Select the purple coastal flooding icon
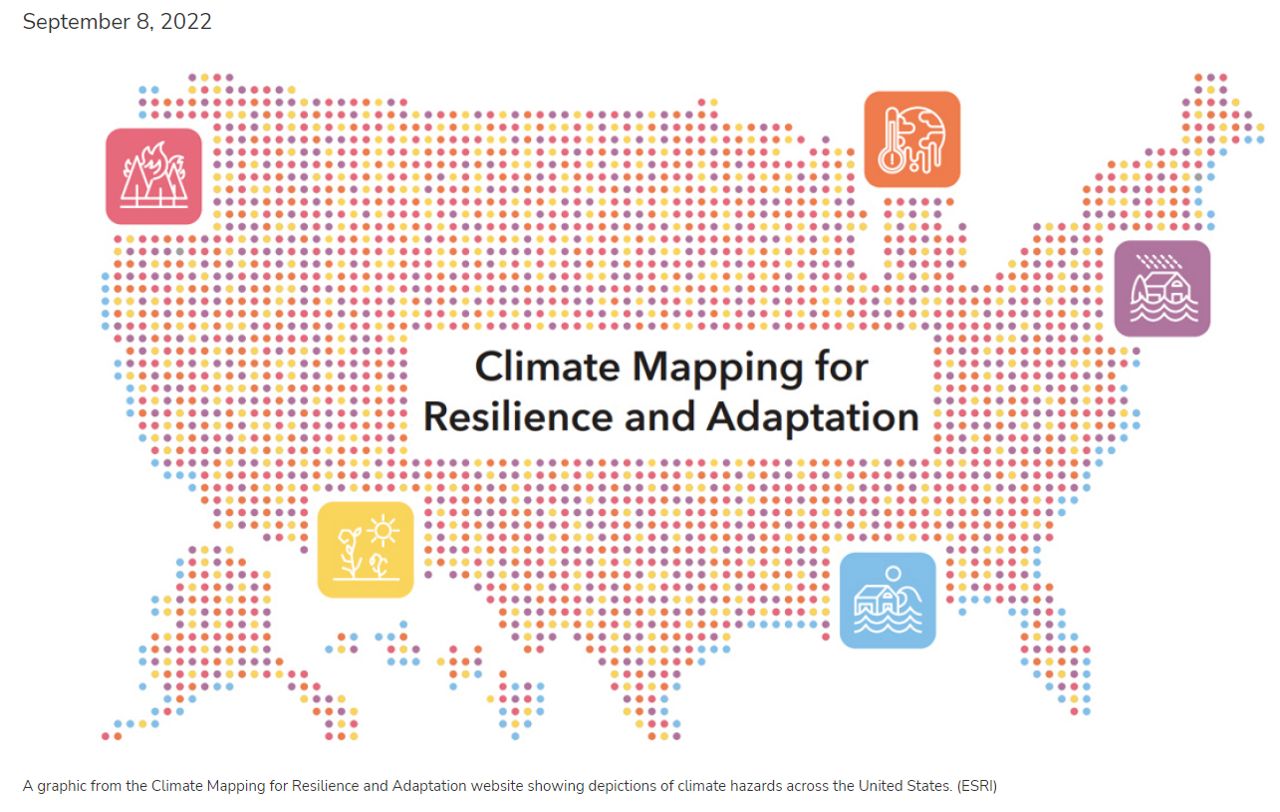The width and height of the screenshot is (1280, 812). click(x=1162, y=287)
